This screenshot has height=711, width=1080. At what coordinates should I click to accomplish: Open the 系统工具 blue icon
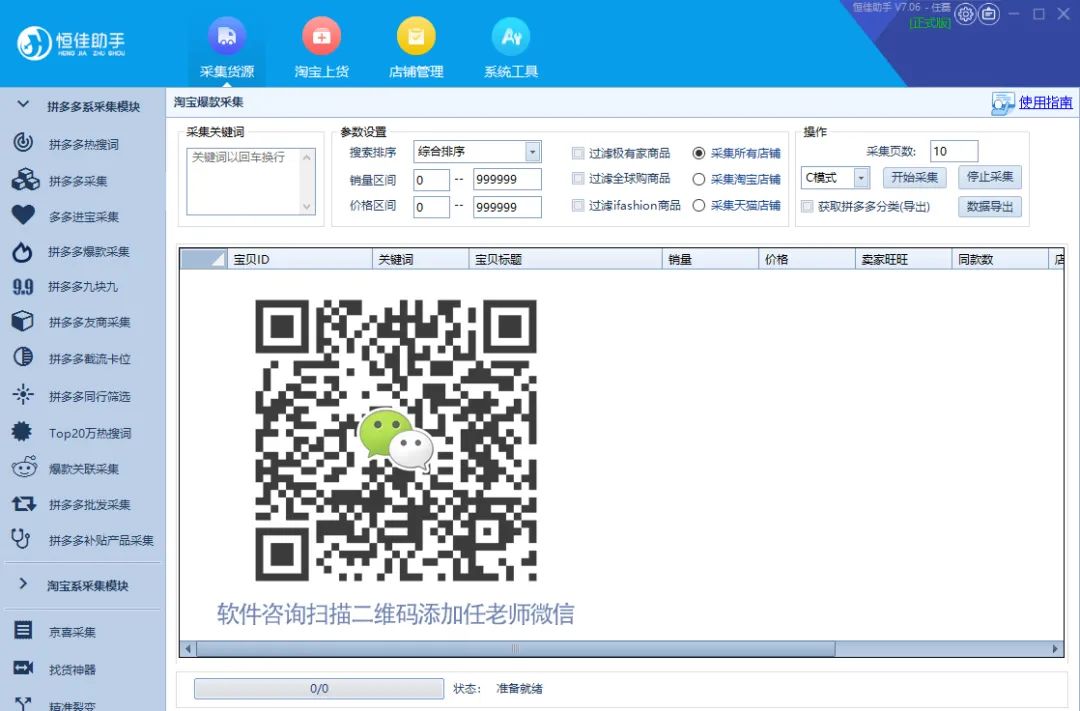tap(511, 36)
